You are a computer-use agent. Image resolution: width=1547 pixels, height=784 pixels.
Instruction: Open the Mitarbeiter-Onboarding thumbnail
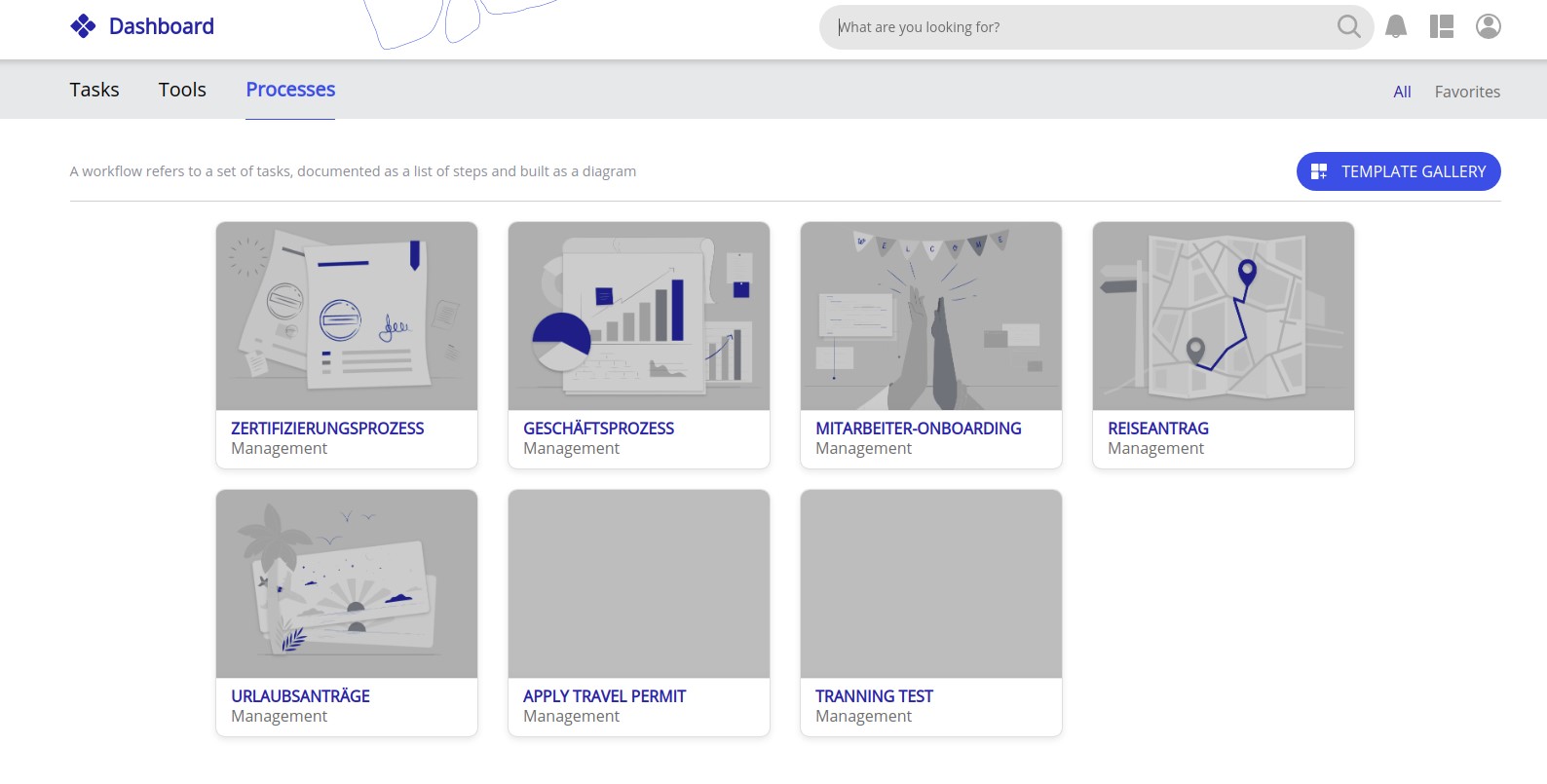(x=931, y=316)
